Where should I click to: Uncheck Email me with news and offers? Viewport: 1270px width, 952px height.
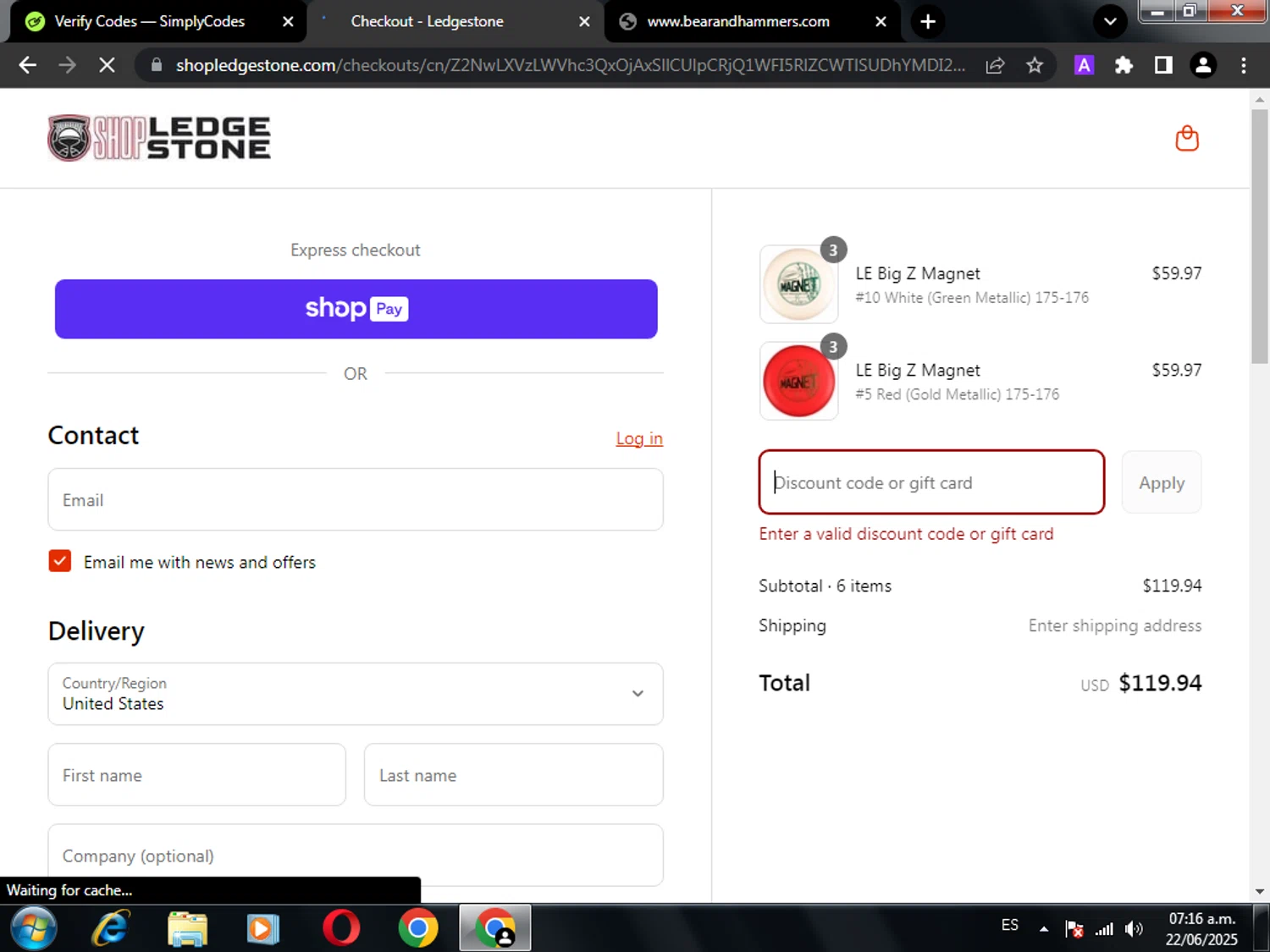pos(60,561)
